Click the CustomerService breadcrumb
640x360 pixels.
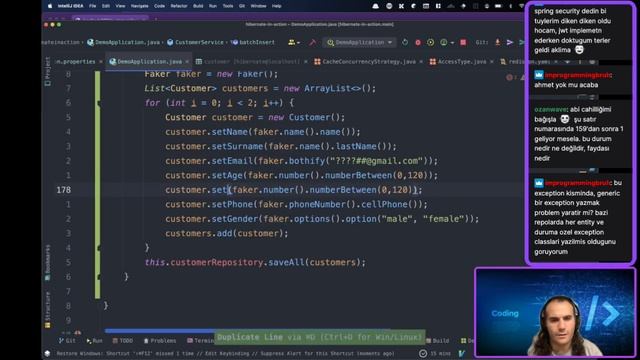pos(195,42)
